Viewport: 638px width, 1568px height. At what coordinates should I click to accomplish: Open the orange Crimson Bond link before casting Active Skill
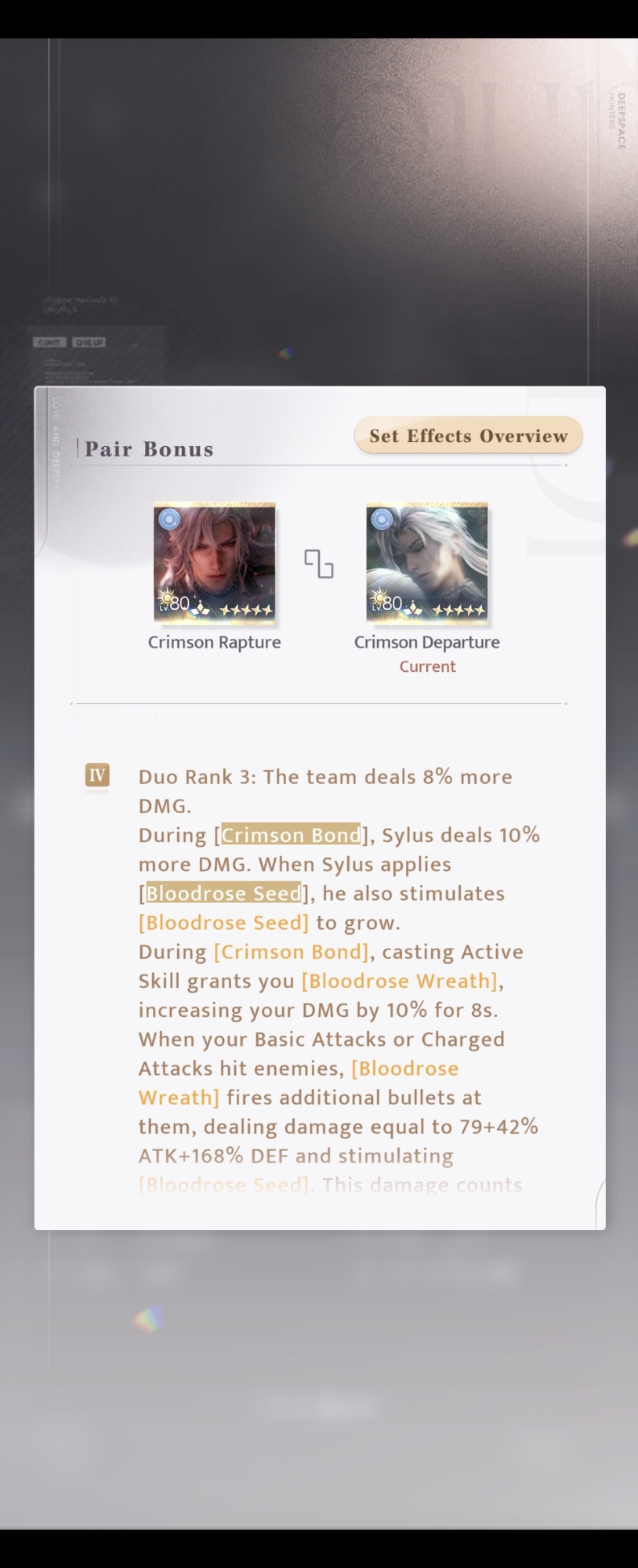[x=291, y=952]
